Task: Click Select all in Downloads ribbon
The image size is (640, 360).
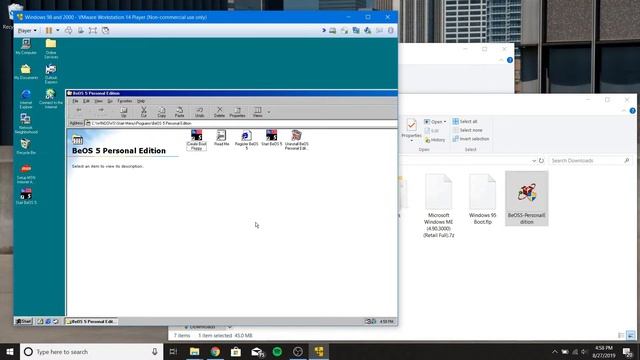Action: (x=465, y=122)
